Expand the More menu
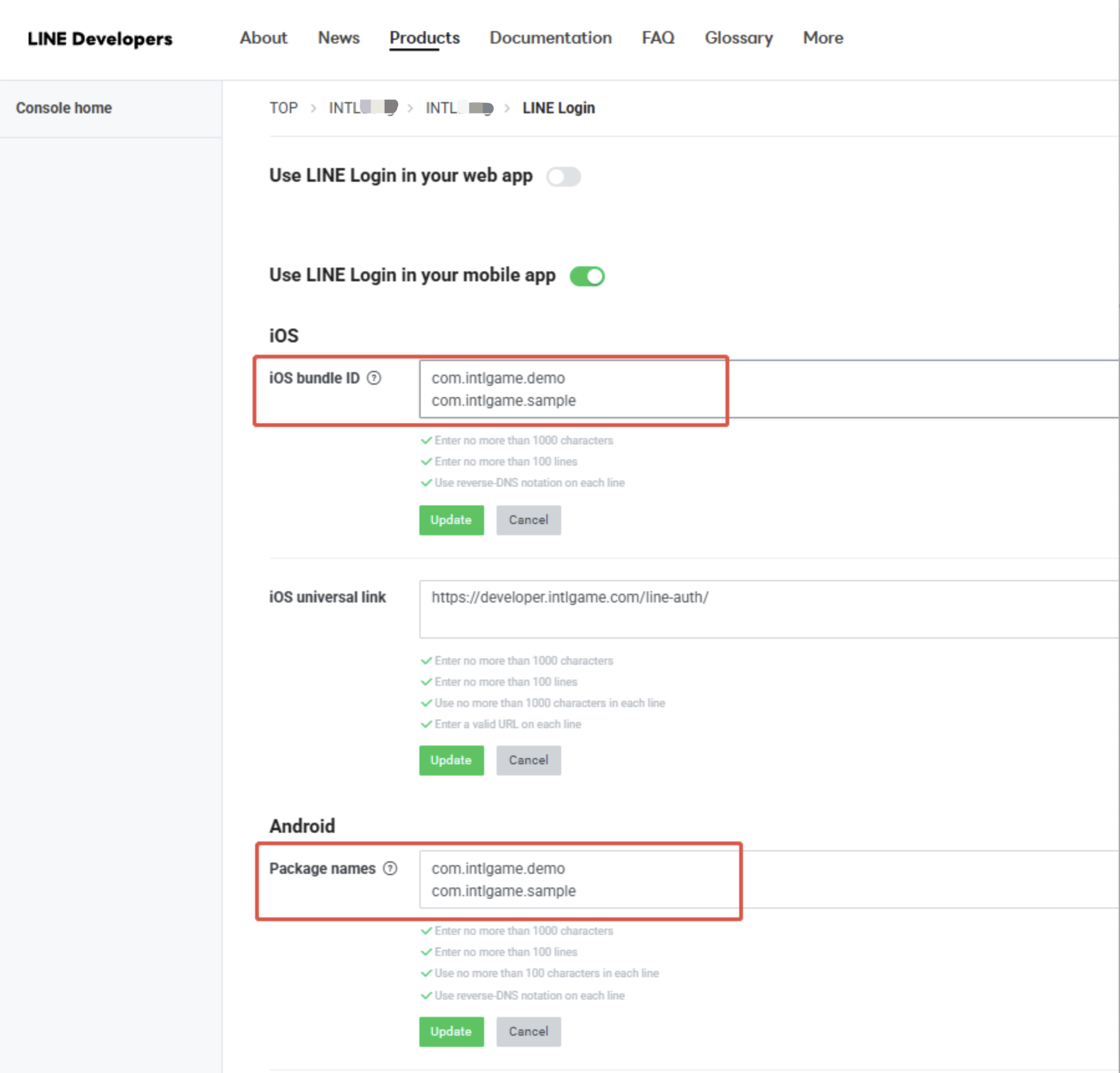The image size is (1120, 1073). point(823,38)
